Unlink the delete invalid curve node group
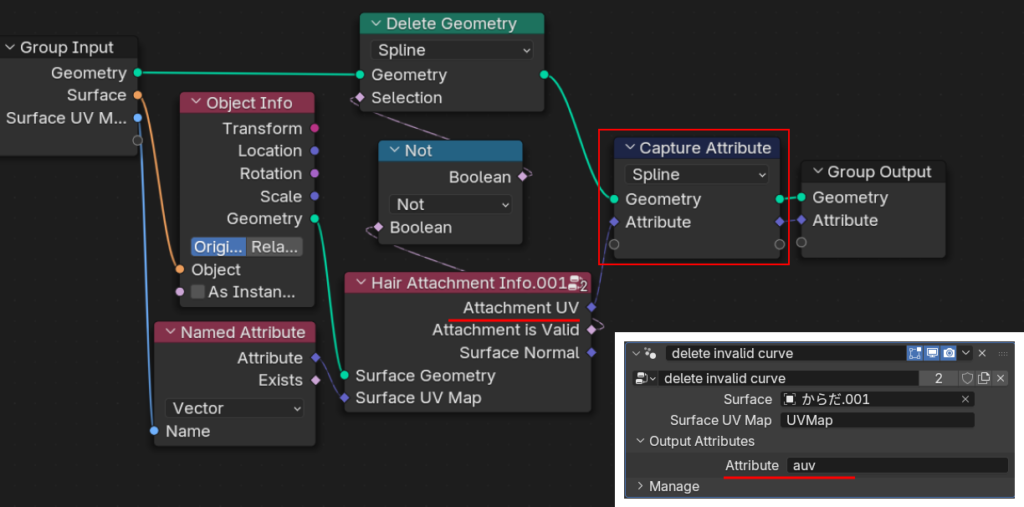The image size is (1024, 507). point(999,378)
